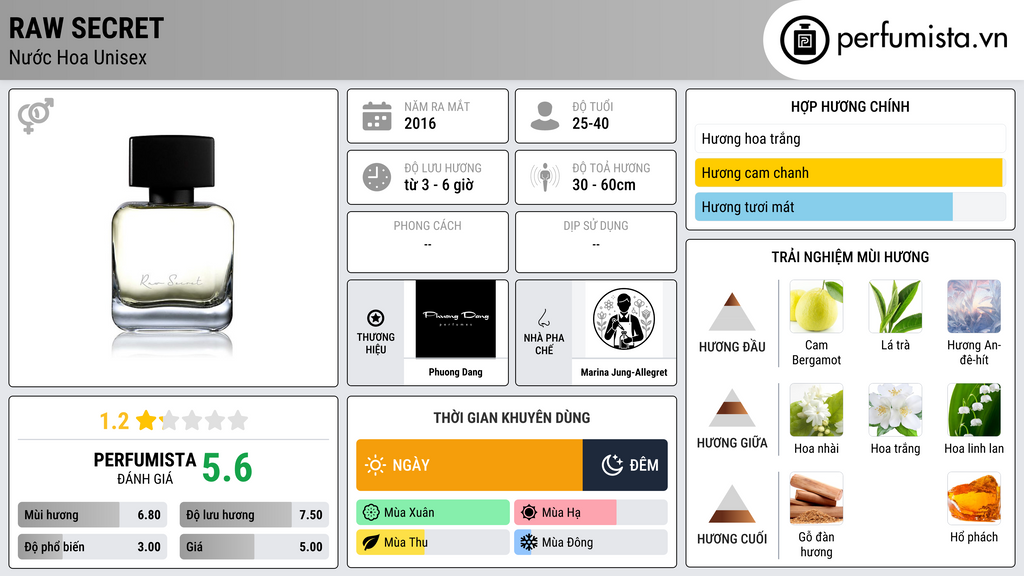Click the perfumista.vn bottle logo icon

pos(804,40)
